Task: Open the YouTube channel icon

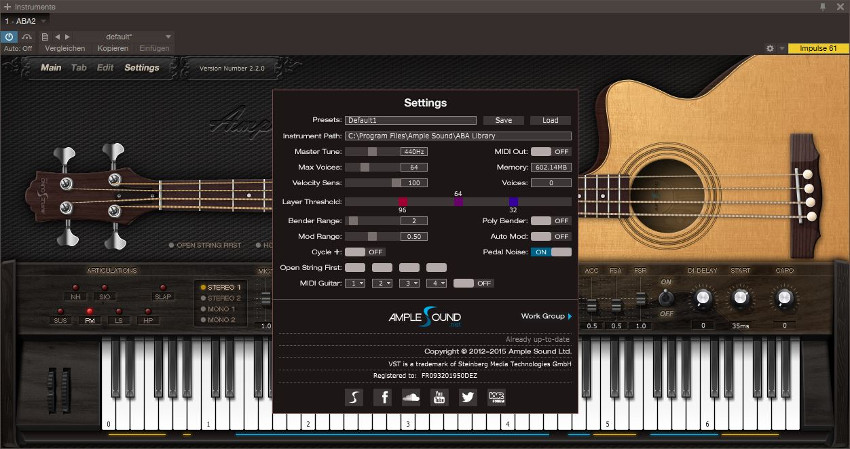Action: click(440, 397)
